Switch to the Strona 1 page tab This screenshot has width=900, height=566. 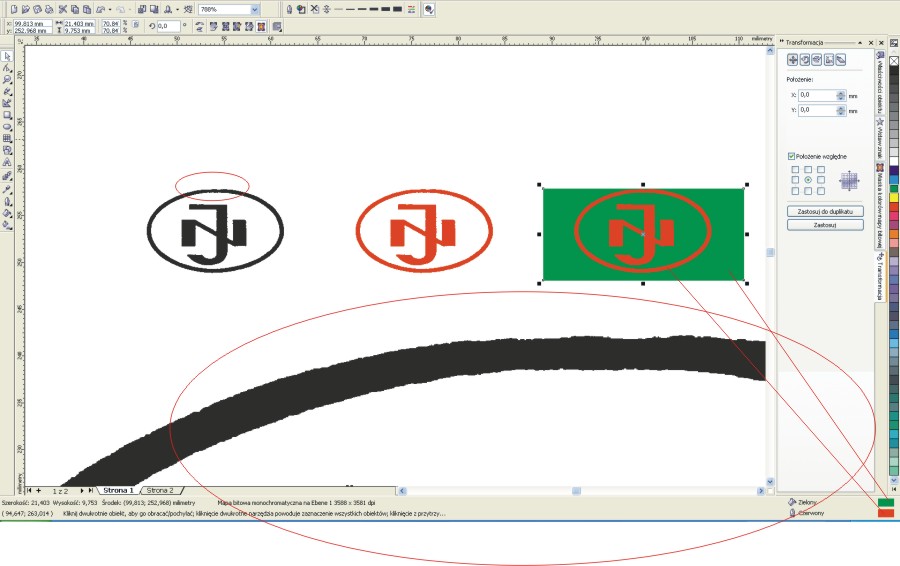118,491
